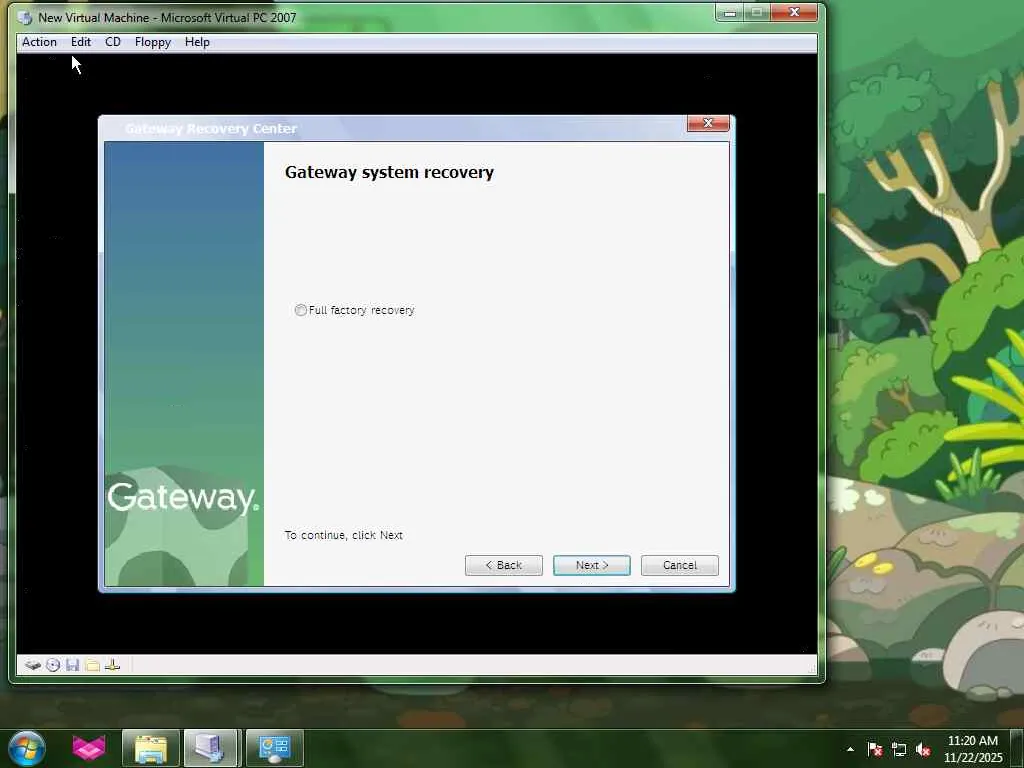The width and height of the screenshot is (1024, 768).
Task: Open Action Center flag tray icon
Action: pyautogui.click(x=874, y=749)
